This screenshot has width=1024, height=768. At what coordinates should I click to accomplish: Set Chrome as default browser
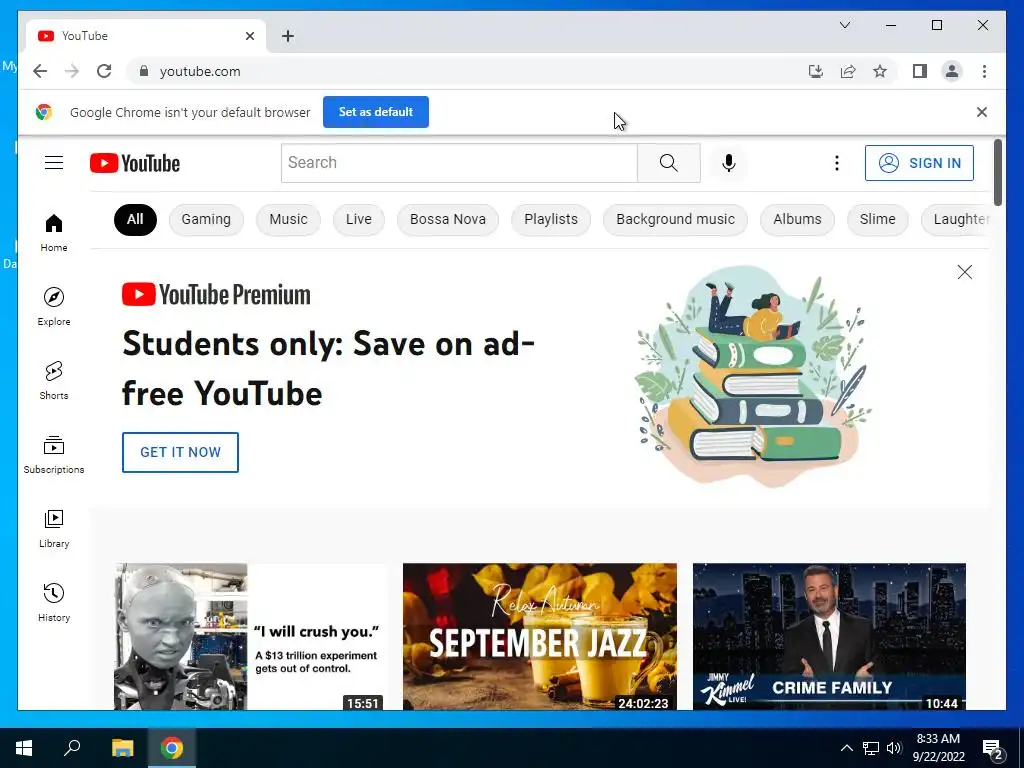376,112
